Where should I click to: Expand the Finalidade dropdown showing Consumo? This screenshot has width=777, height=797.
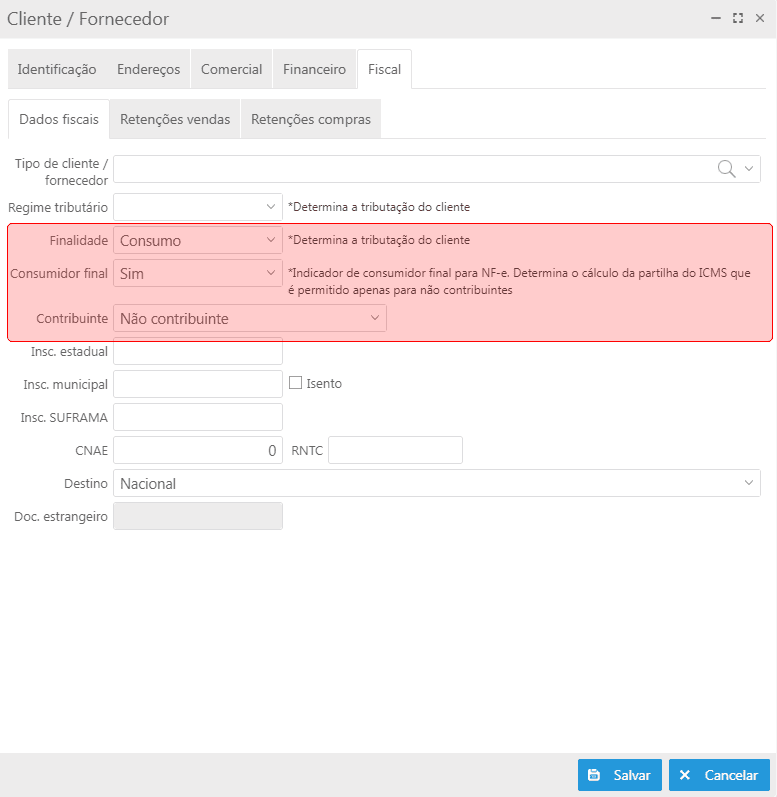tap(198, 240)
